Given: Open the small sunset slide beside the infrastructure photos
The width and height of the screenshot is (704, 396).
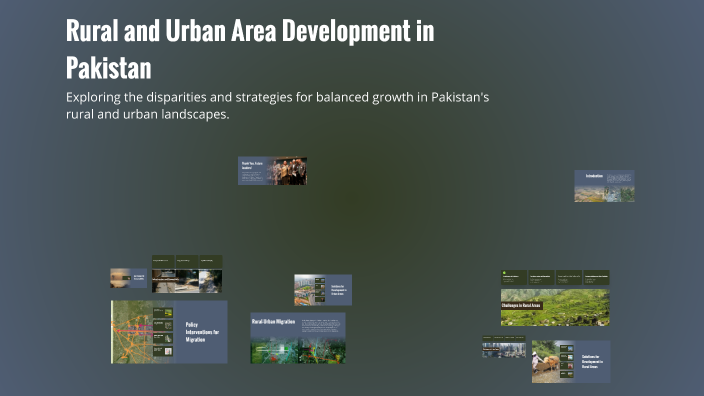Looking at the screenshot, I should (x=128, y=278).
